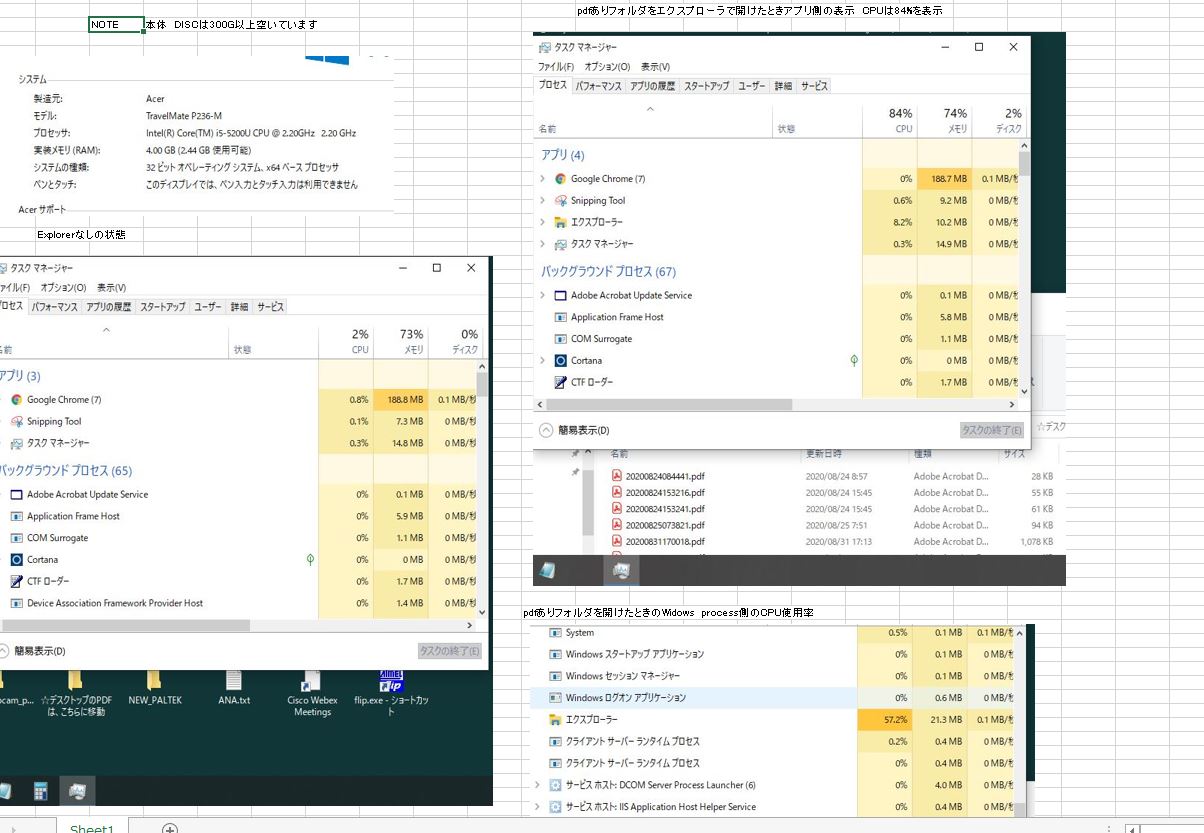Open Cisco Webex Meetings desktop shortcut
This screenshot has height=833, width=1204.
pos(312,681)
